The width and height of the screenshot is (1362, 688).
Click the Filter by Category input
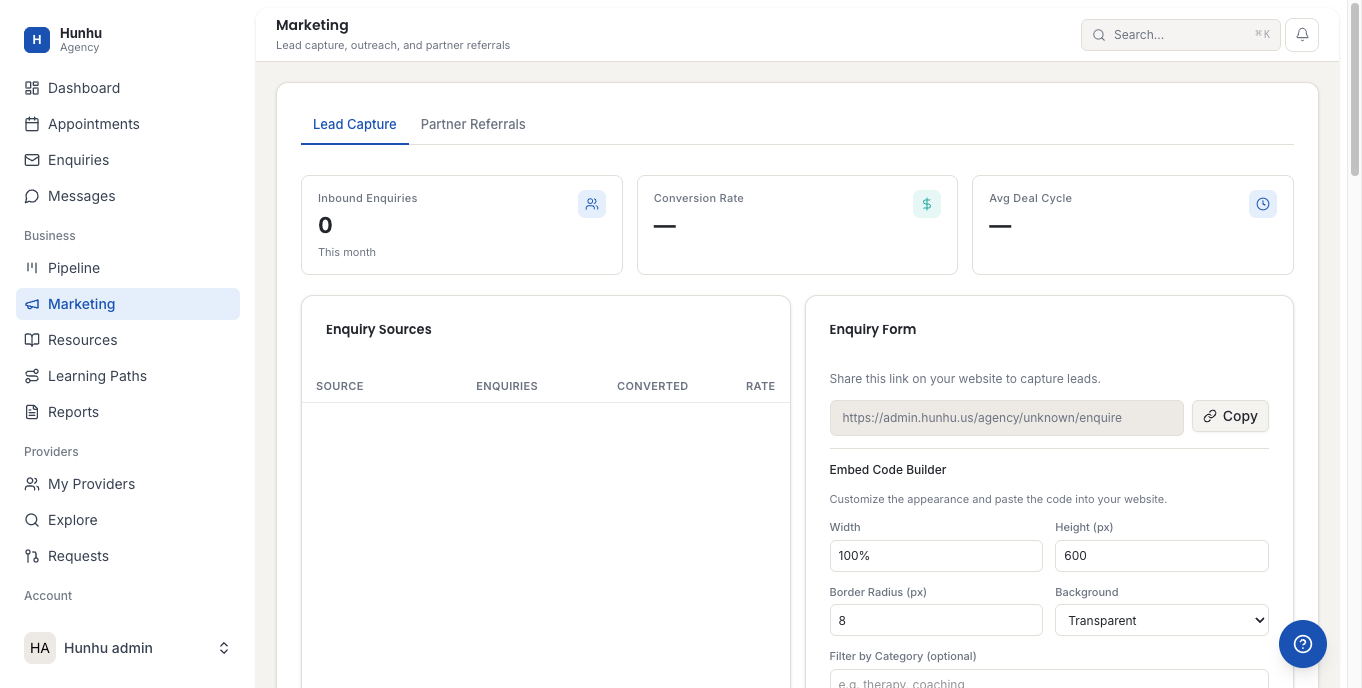pyautogui.click(x=1049, y=679)
